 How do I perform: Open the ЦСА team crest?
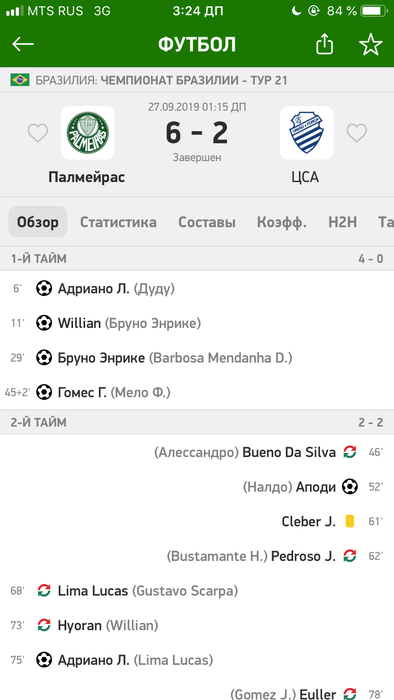click(x=307, y=133)
